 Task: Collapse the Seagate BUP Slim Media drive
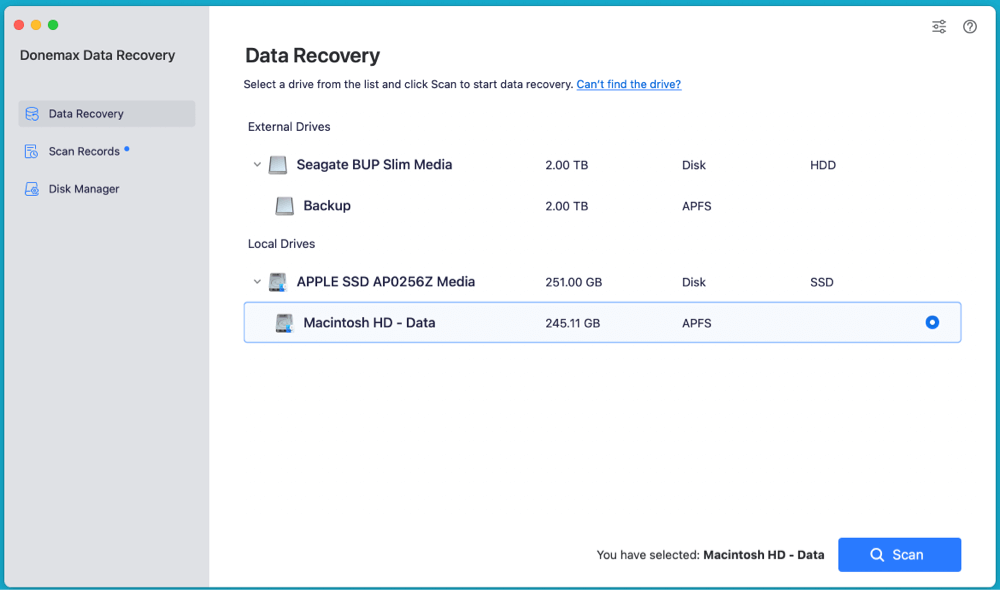(x=257, y=164)
